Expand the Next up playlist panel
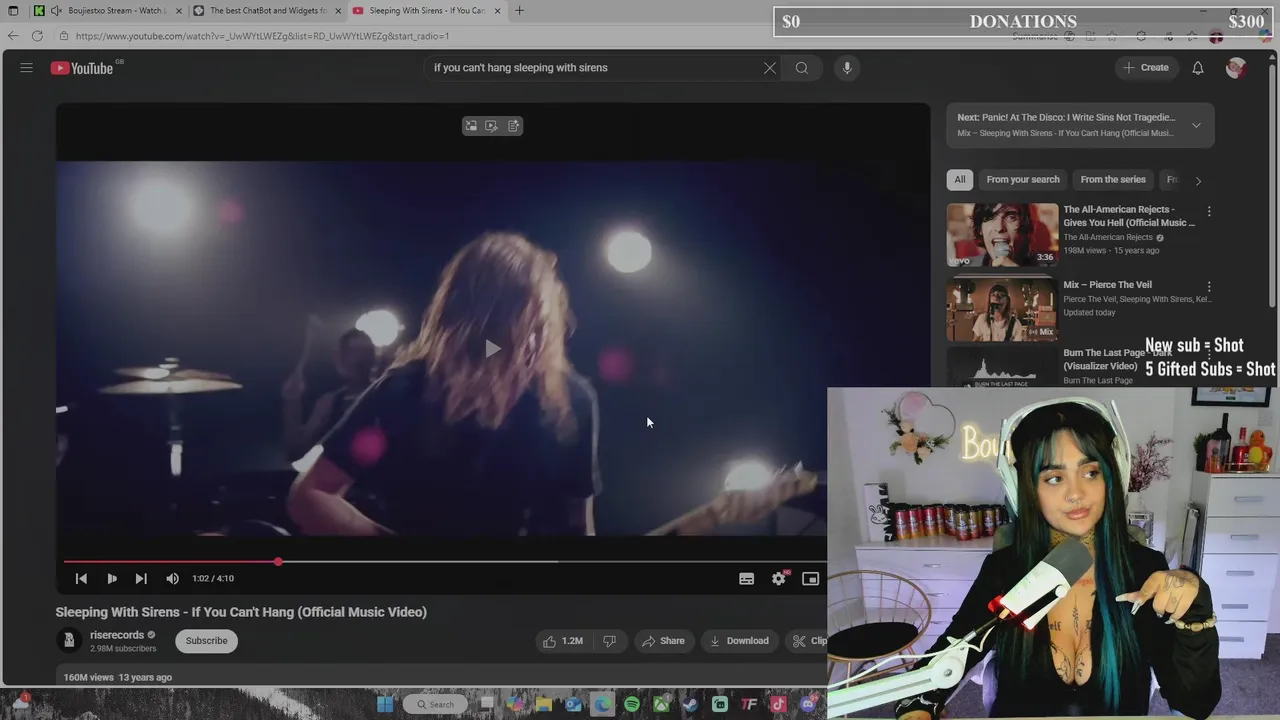The image size is (1280, 720). coord(1196,125)
